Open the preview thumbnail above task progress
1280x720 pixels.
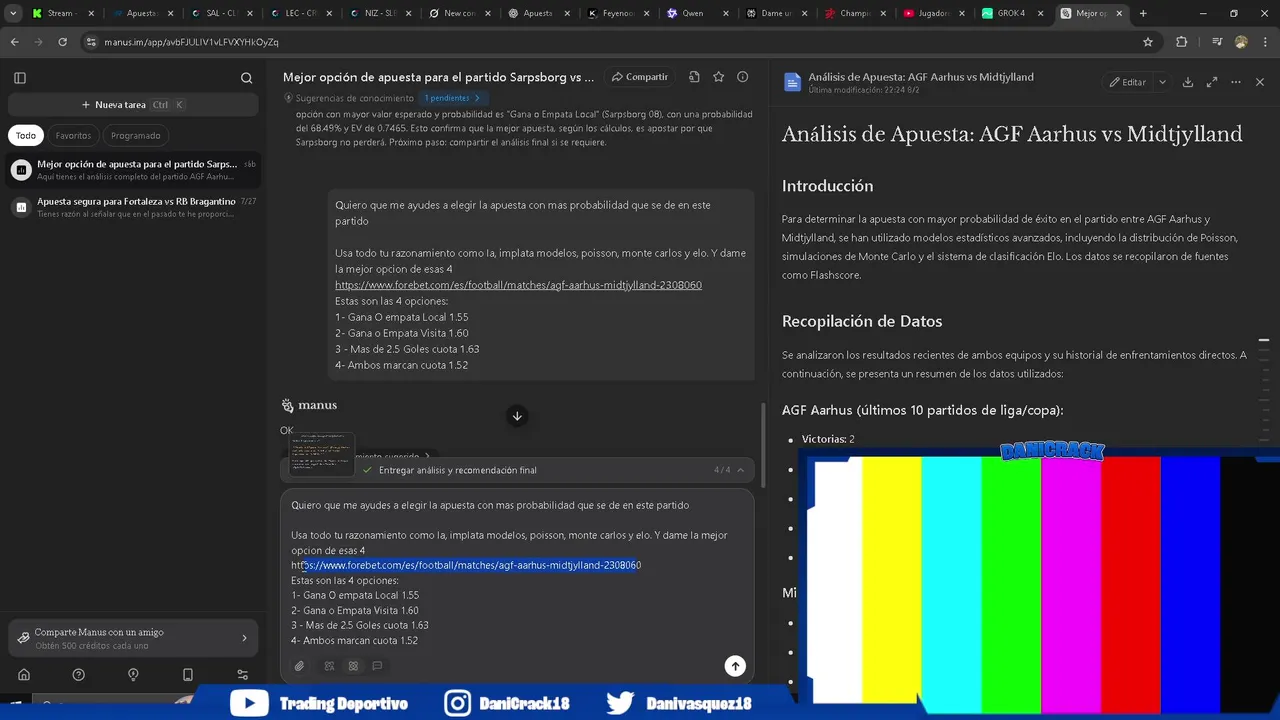[x=322, y=454]
